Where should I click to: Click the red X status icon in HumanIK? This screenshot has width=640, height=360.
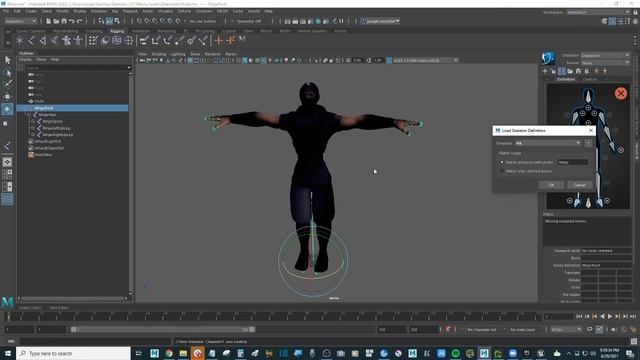coord(621,93)
